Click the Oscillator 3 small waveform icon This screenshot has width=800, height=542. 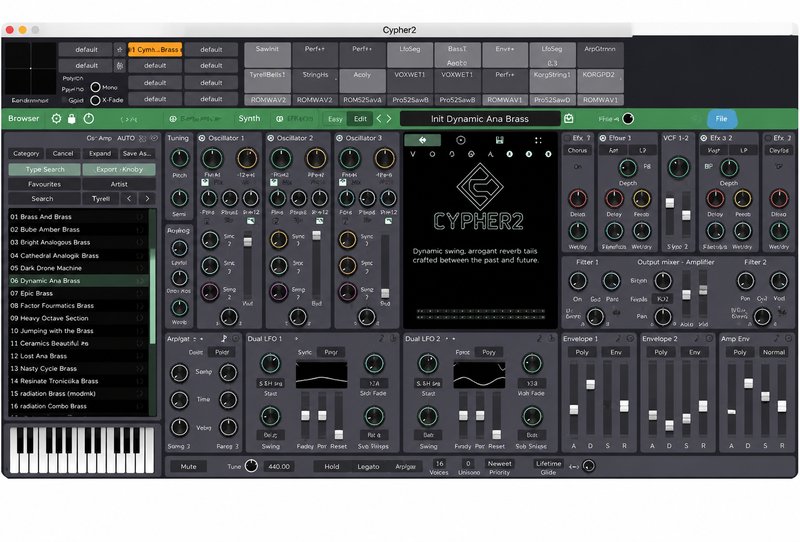(x=388, y=221)
